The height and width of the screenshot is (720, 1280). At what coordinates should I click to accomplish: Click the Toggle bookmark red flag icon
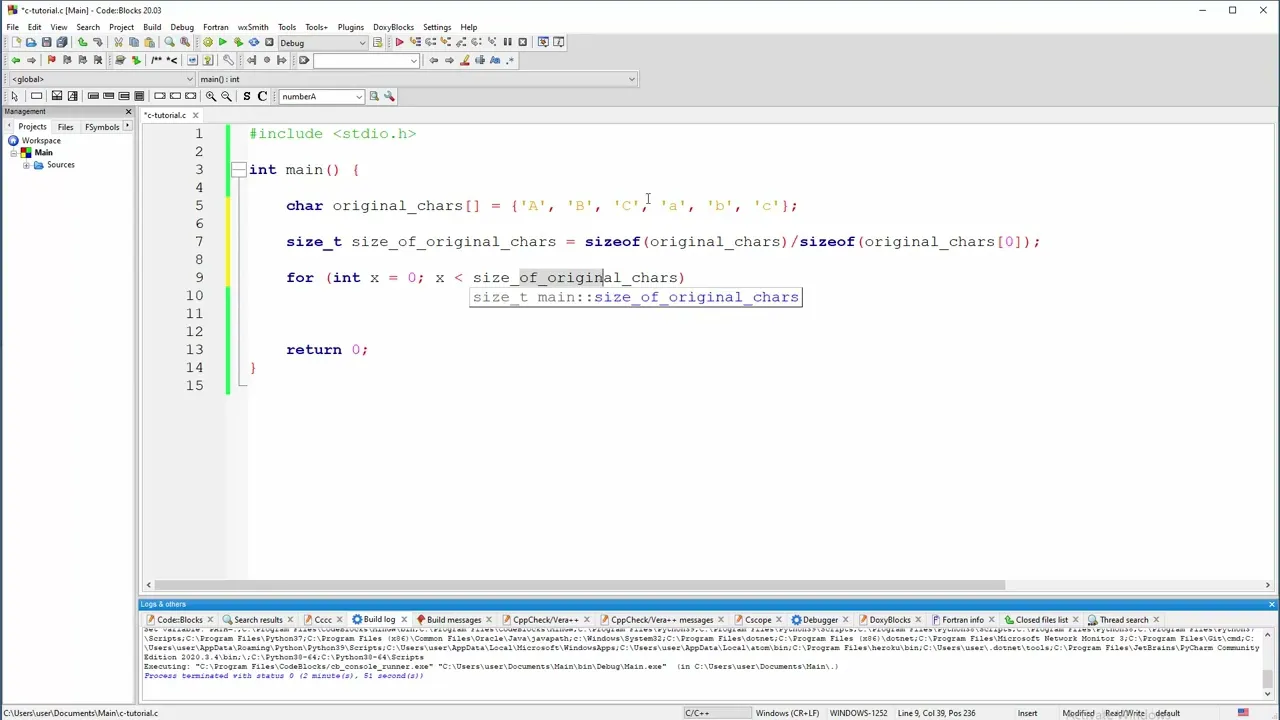(x=51, y=60)
